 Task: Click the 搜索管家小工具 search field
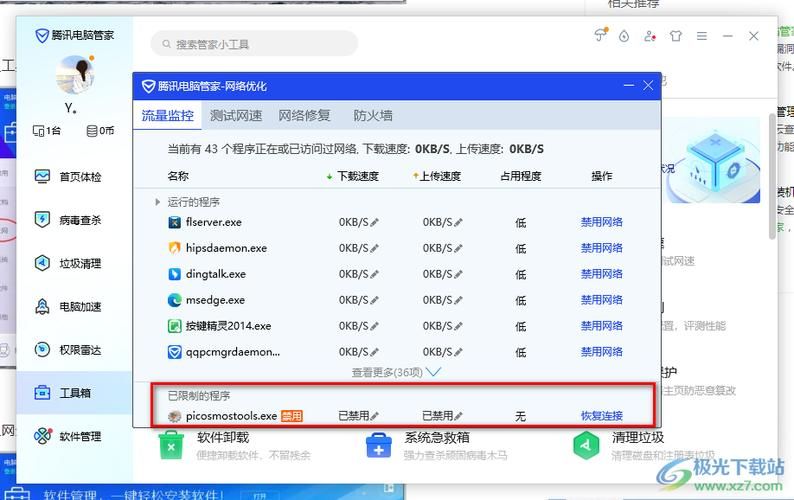point(254,44)
